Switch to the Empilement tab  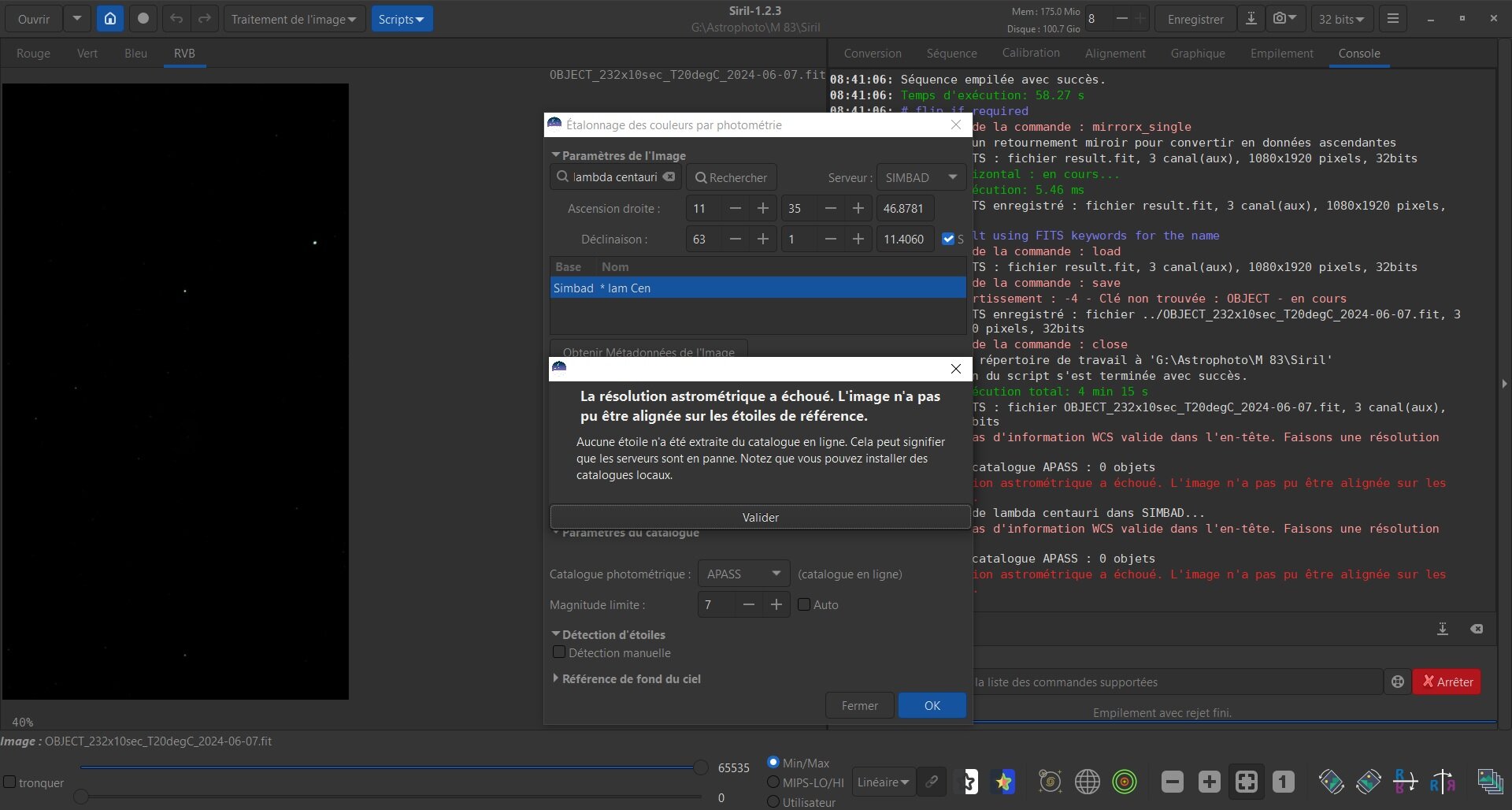1281,54
